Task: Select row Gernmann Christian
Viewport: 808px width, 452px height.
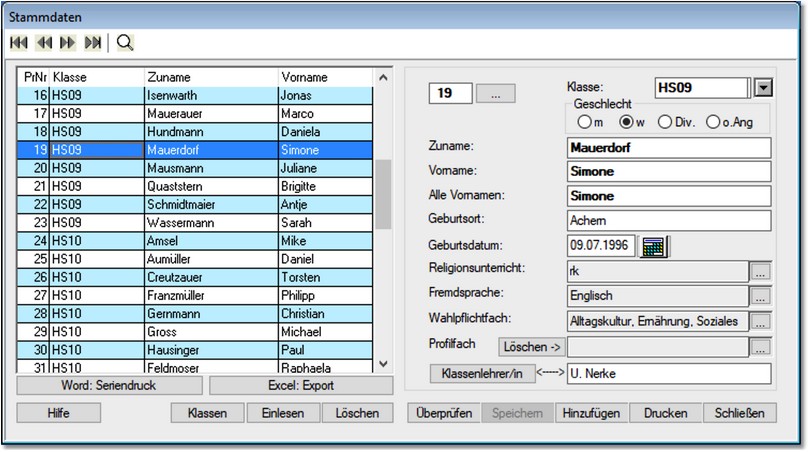Action: (x=195, y=313)
